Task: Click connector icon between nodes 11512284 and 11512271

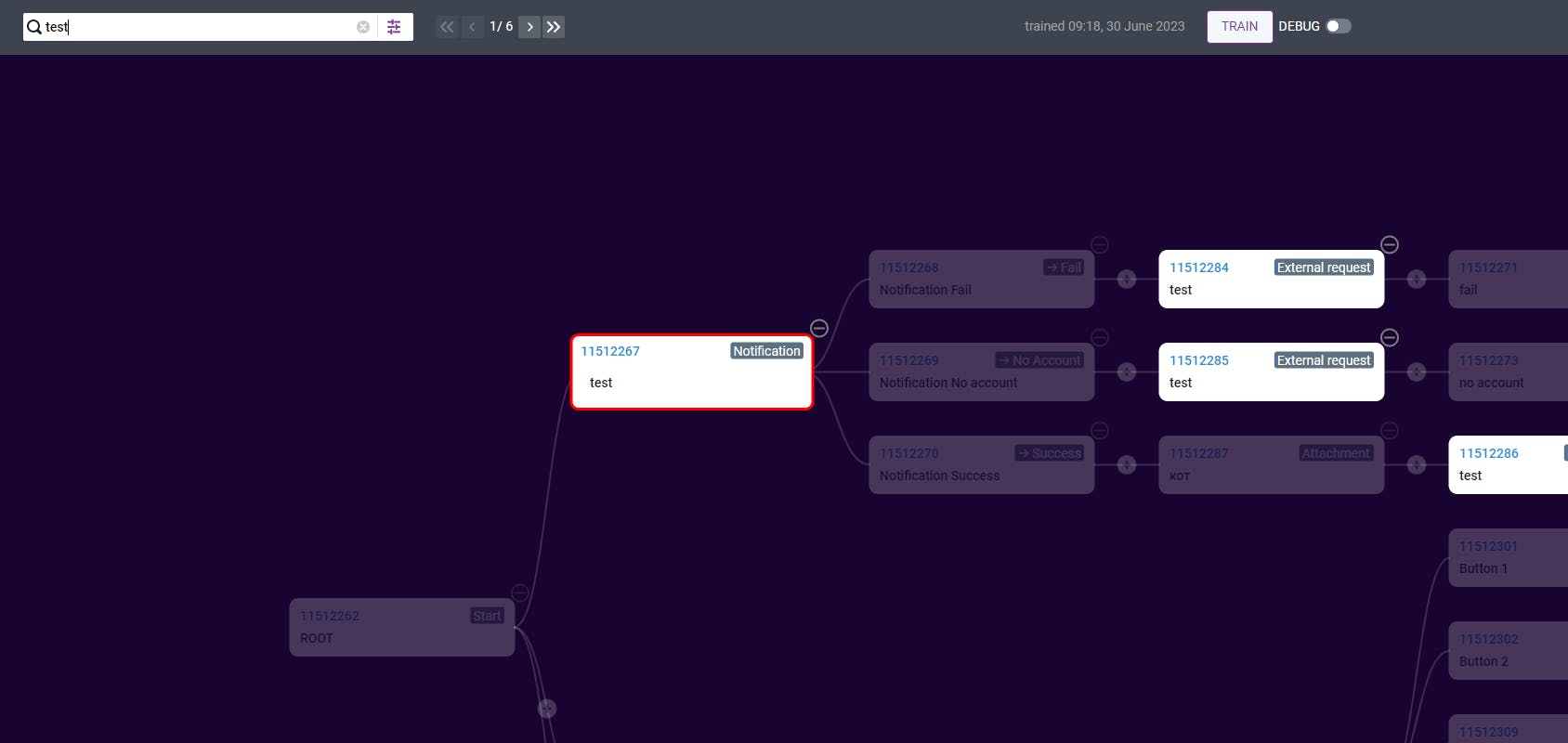Action: [x=1417, y=279]
